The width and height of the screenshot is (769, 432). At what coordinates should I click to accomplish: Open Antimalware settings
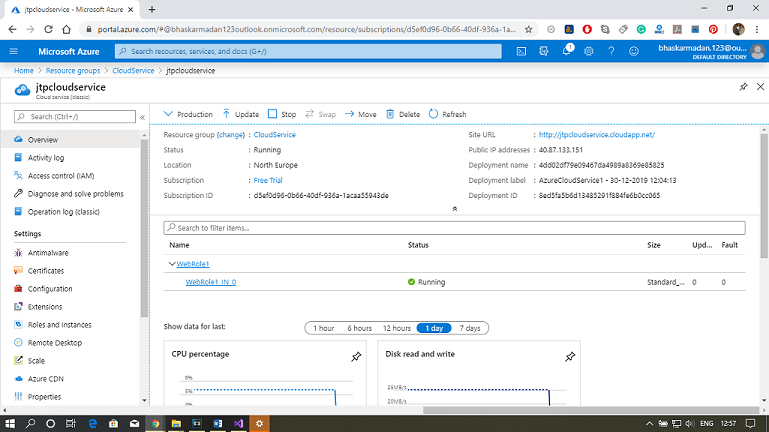(48, 253)
